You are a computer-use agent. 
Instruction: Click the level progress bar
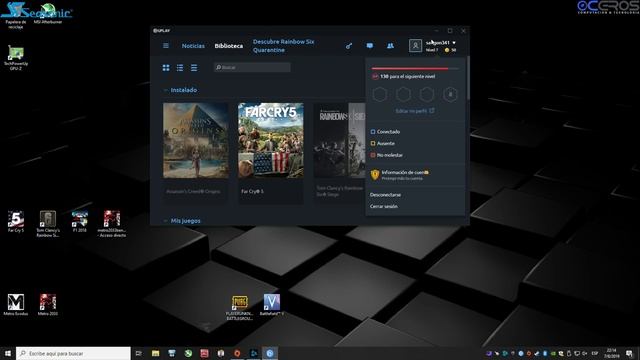(415, 69)
